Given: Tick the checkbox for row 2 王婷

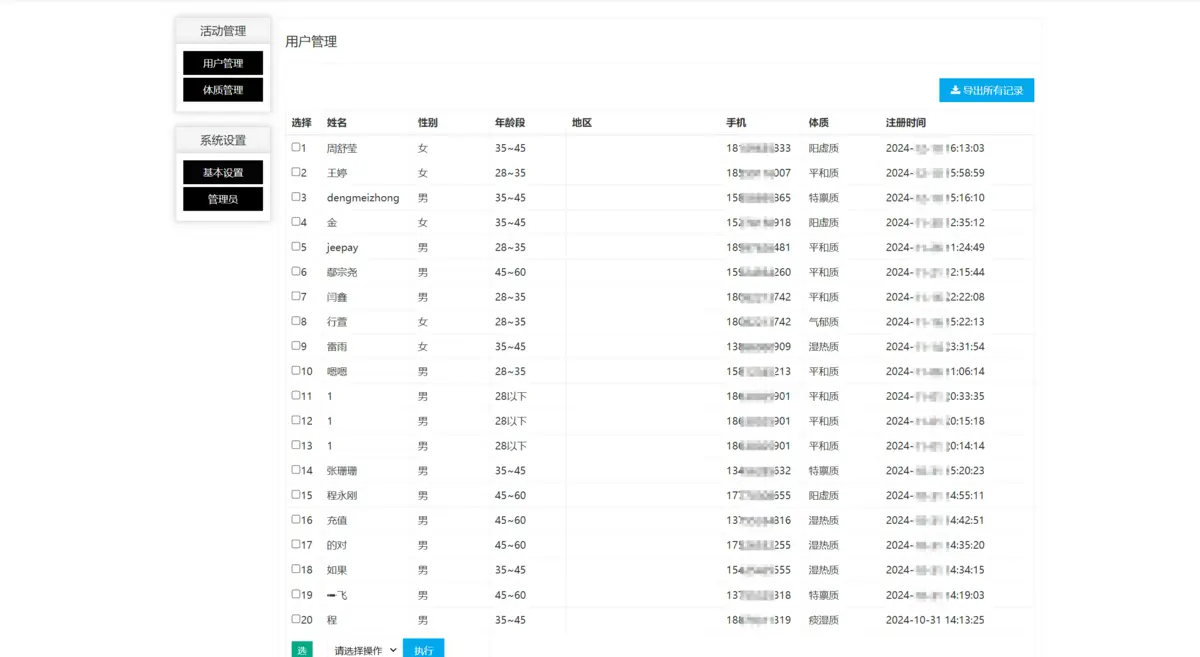Looking at the screenshot, I should (296, 172).
